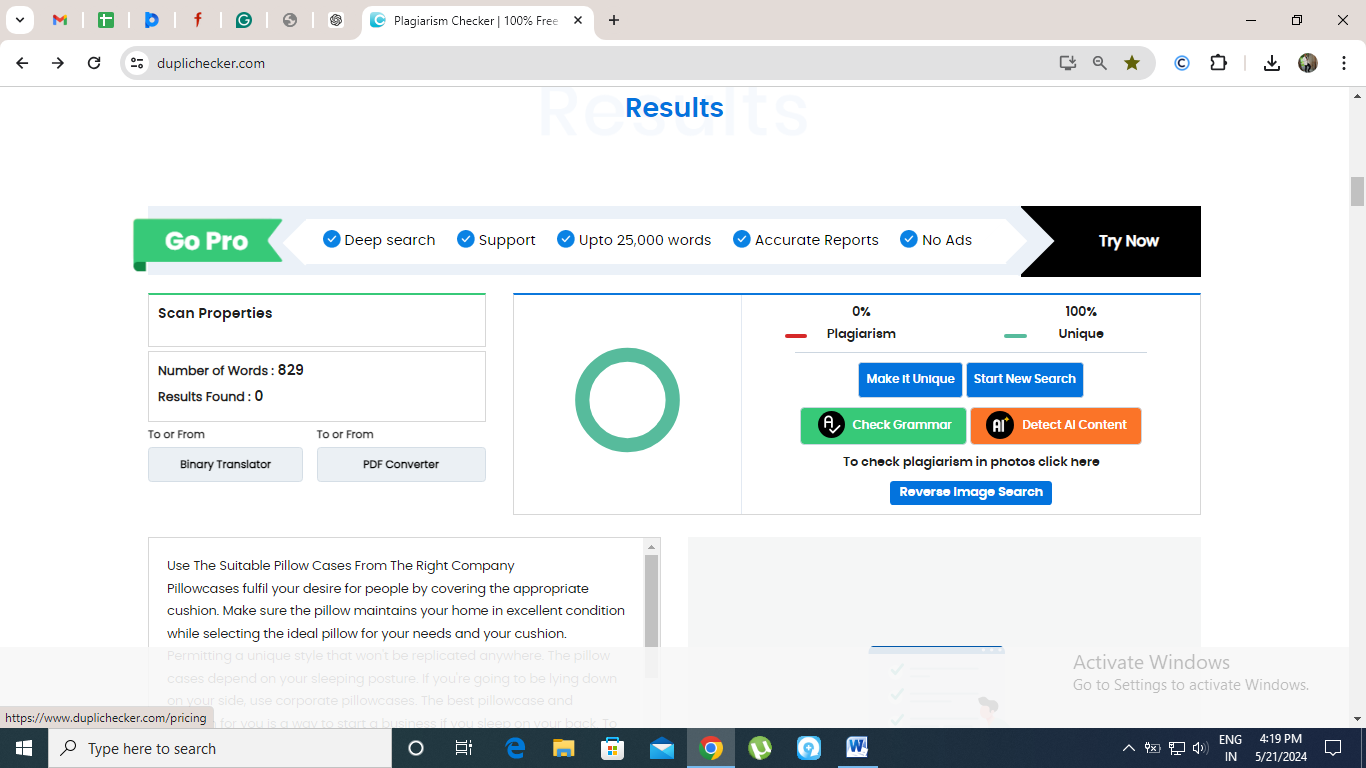
Task: Click Start New Search button
Action: 1025,379
